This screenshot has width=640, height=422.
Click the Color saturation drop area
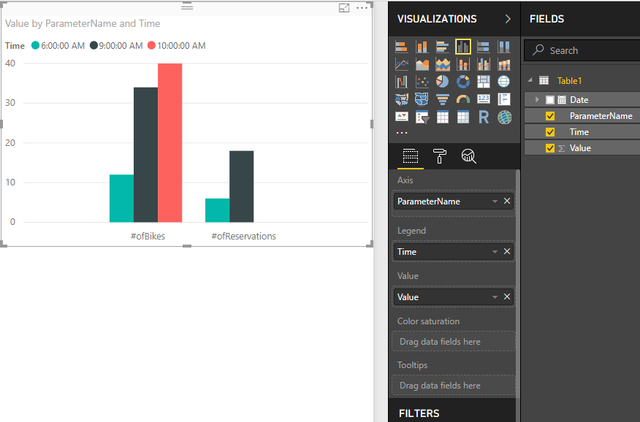(x=453, y=342)
